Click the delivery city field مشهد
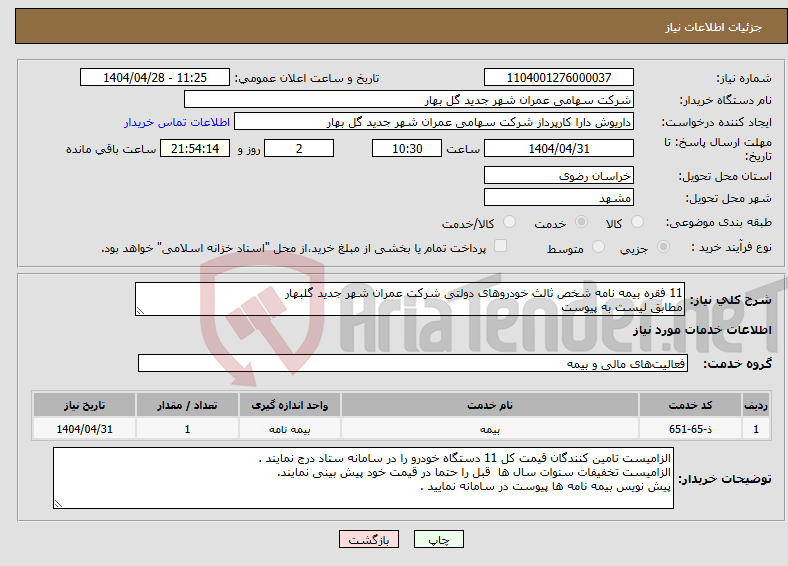788x566 pixels. coord(559,198)
